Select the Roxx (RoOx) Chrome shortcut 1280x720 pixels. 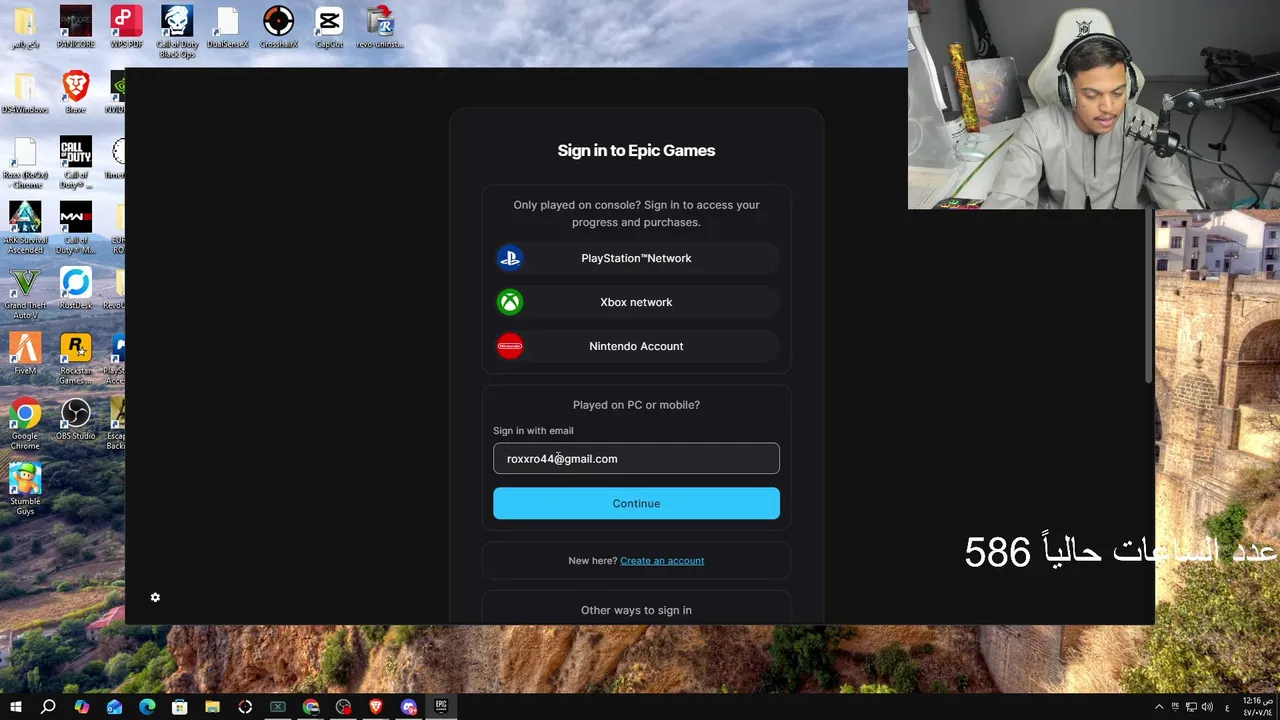click(25, 163)
